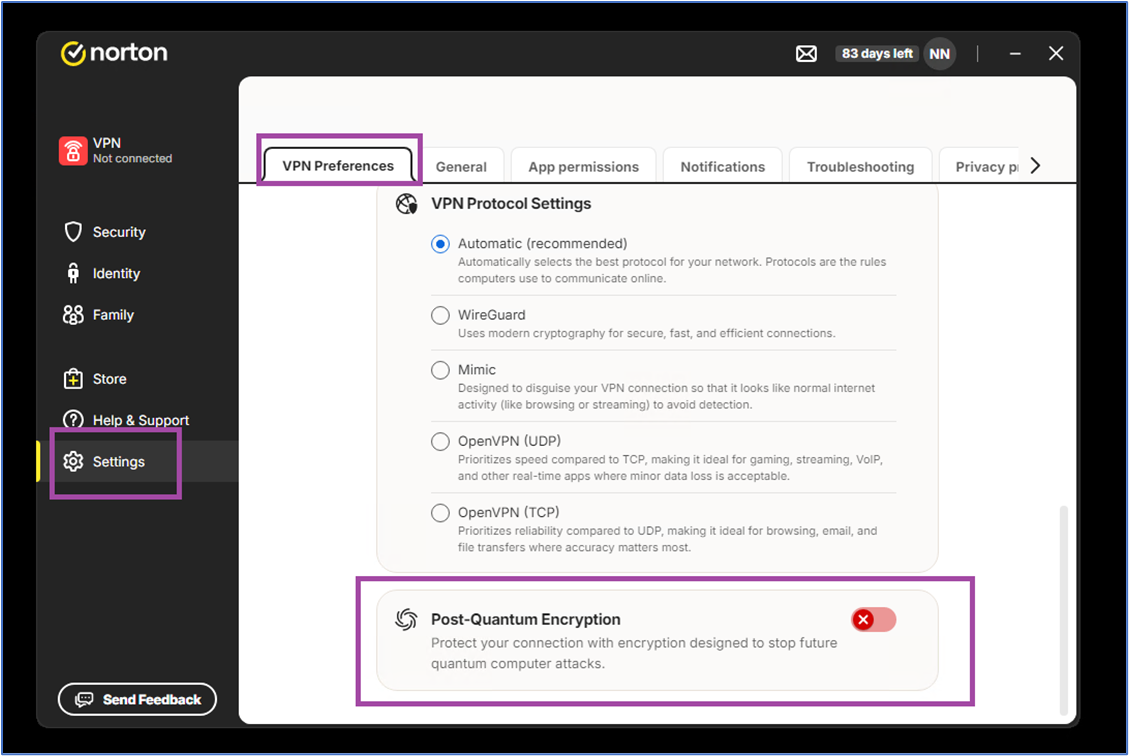Open Security in the sidebar
1129x756 pixels.
pyautogui.click(x=137, y=232)
